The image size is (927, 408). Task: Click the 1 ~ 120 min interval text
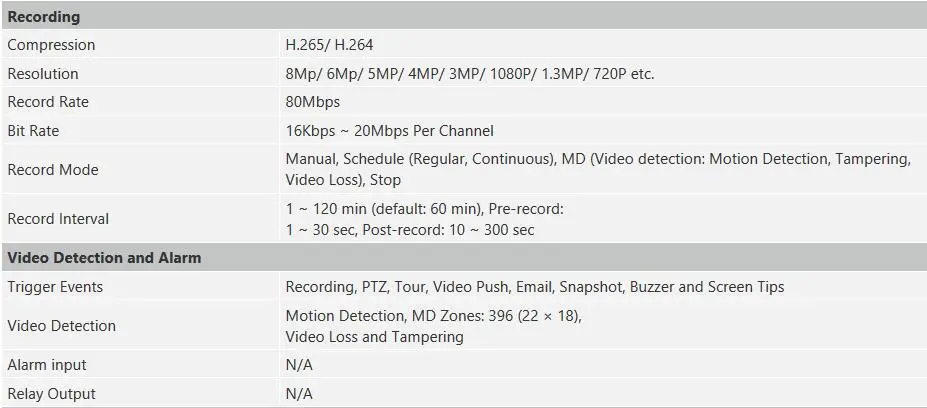[425, 219]
